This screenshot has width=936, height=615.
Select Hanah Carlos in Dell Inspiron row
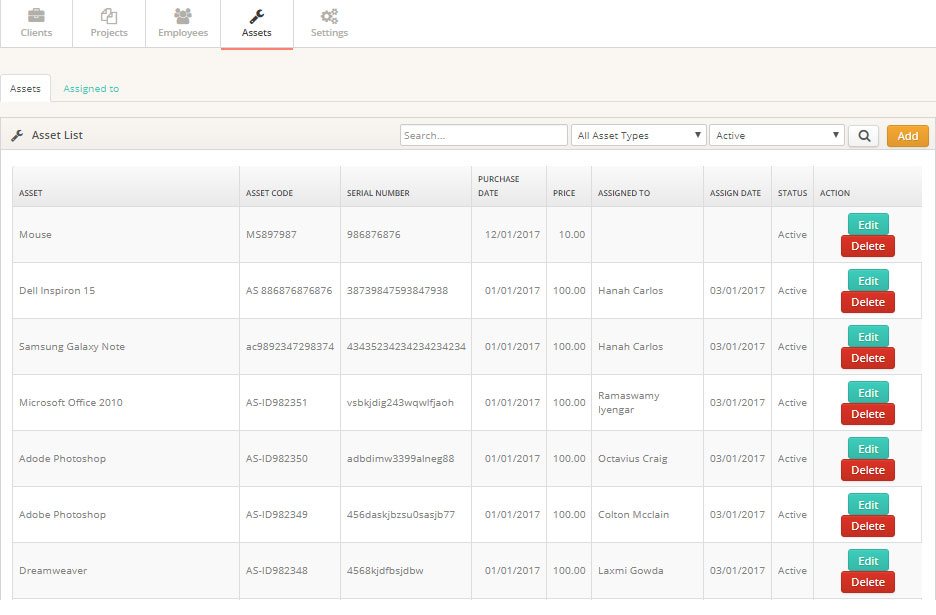(632, 290)
